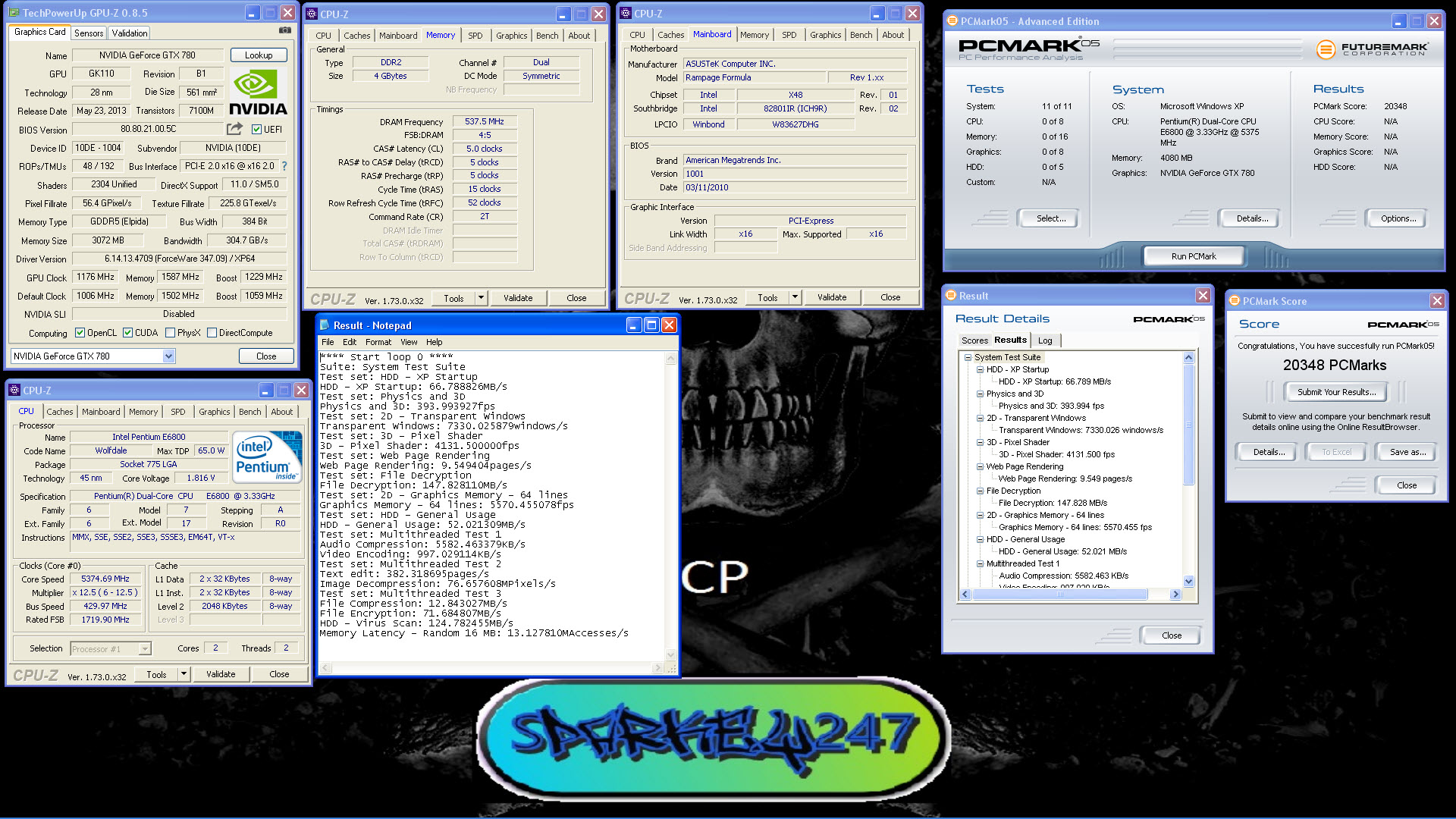Open the Processor #1 selection dropdown
Viewport: 1456px width, 819px height.
145,649
